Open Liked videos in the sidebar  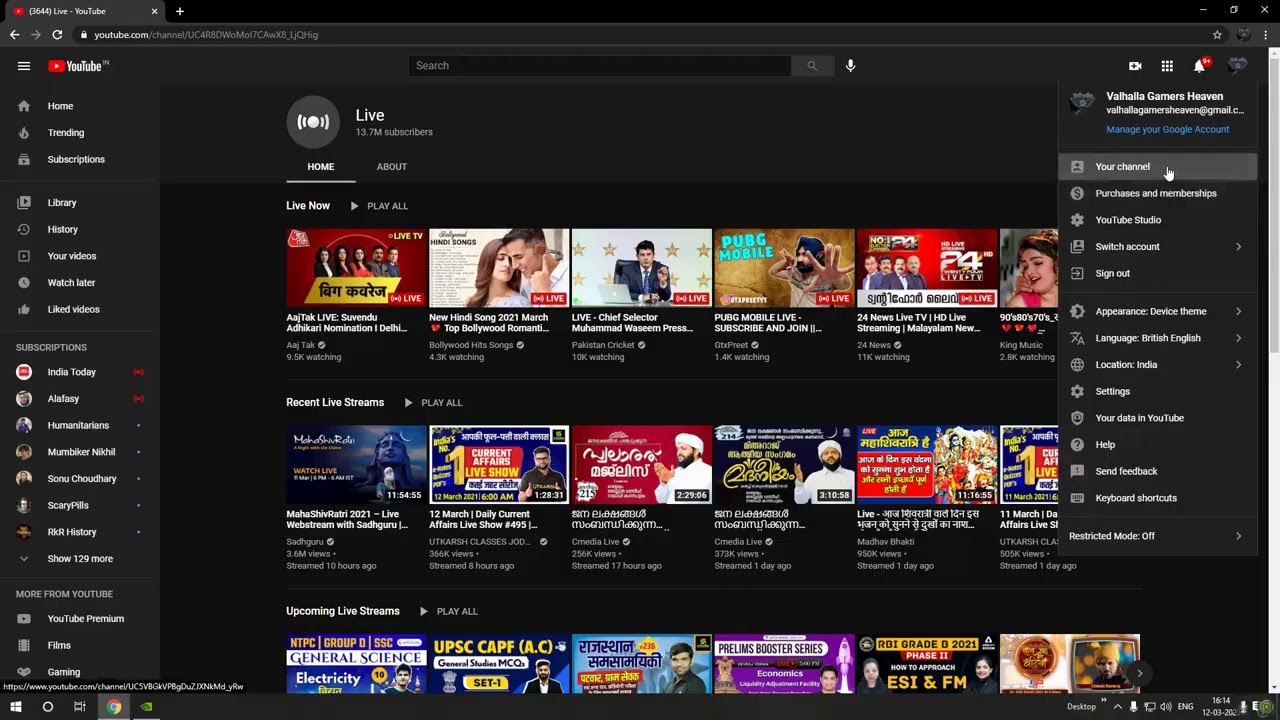pyautogui.click(x=80, y=309)
